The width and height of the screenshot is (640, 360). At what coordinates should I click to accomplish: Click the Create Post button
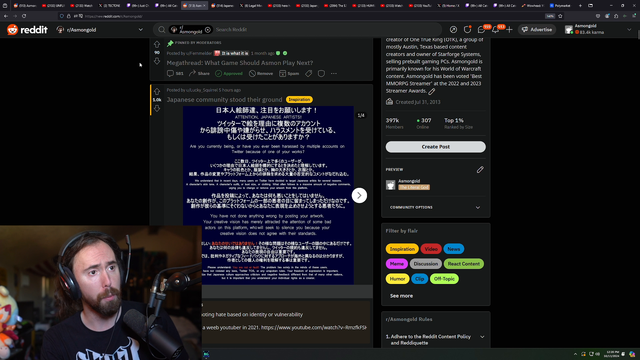click(436, 147)
